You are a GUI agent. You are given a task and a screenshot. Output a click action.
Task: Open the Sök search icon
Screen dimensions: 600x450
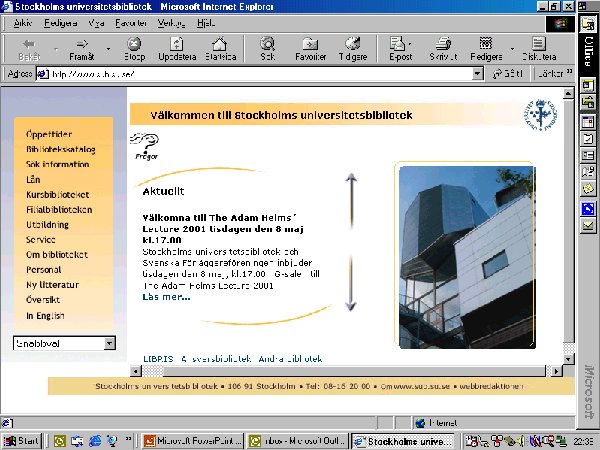(267, 47)
